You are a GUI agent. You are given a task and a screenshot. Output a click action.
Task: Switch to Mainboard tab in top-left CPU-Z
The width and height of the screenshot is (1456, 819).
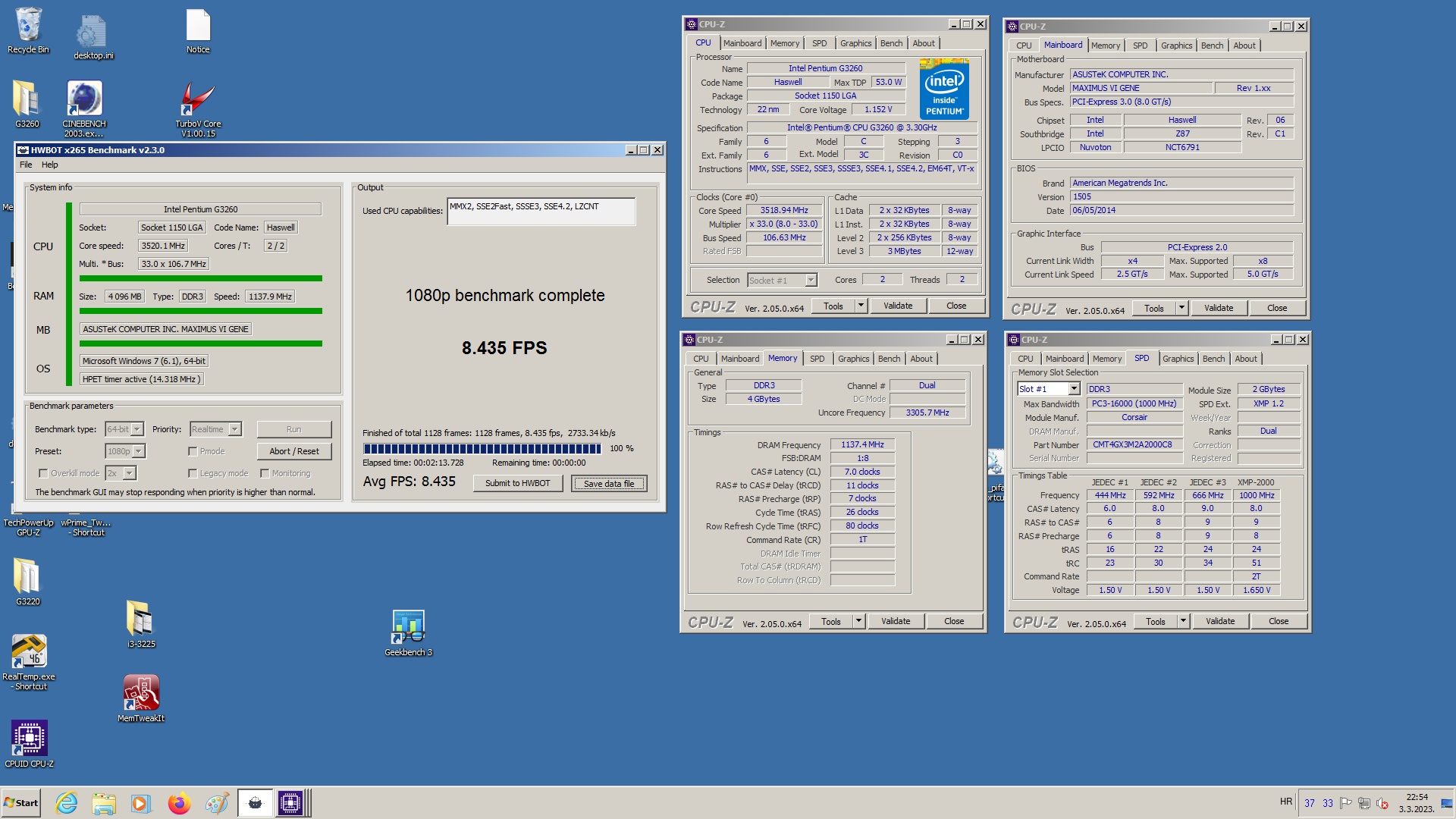coord(742,43)
